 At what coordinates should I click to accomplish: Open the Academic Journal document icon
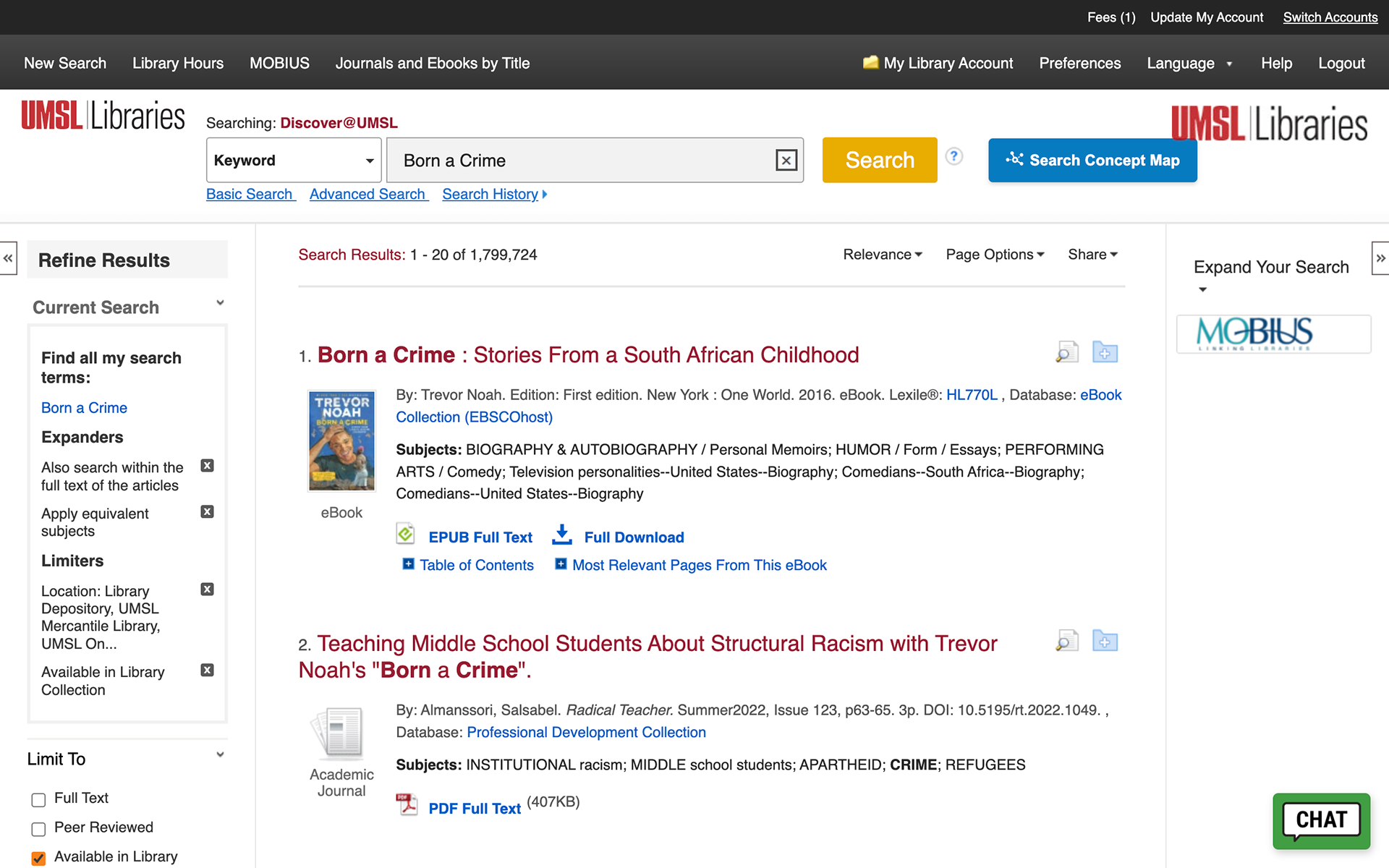coord(338,733)
